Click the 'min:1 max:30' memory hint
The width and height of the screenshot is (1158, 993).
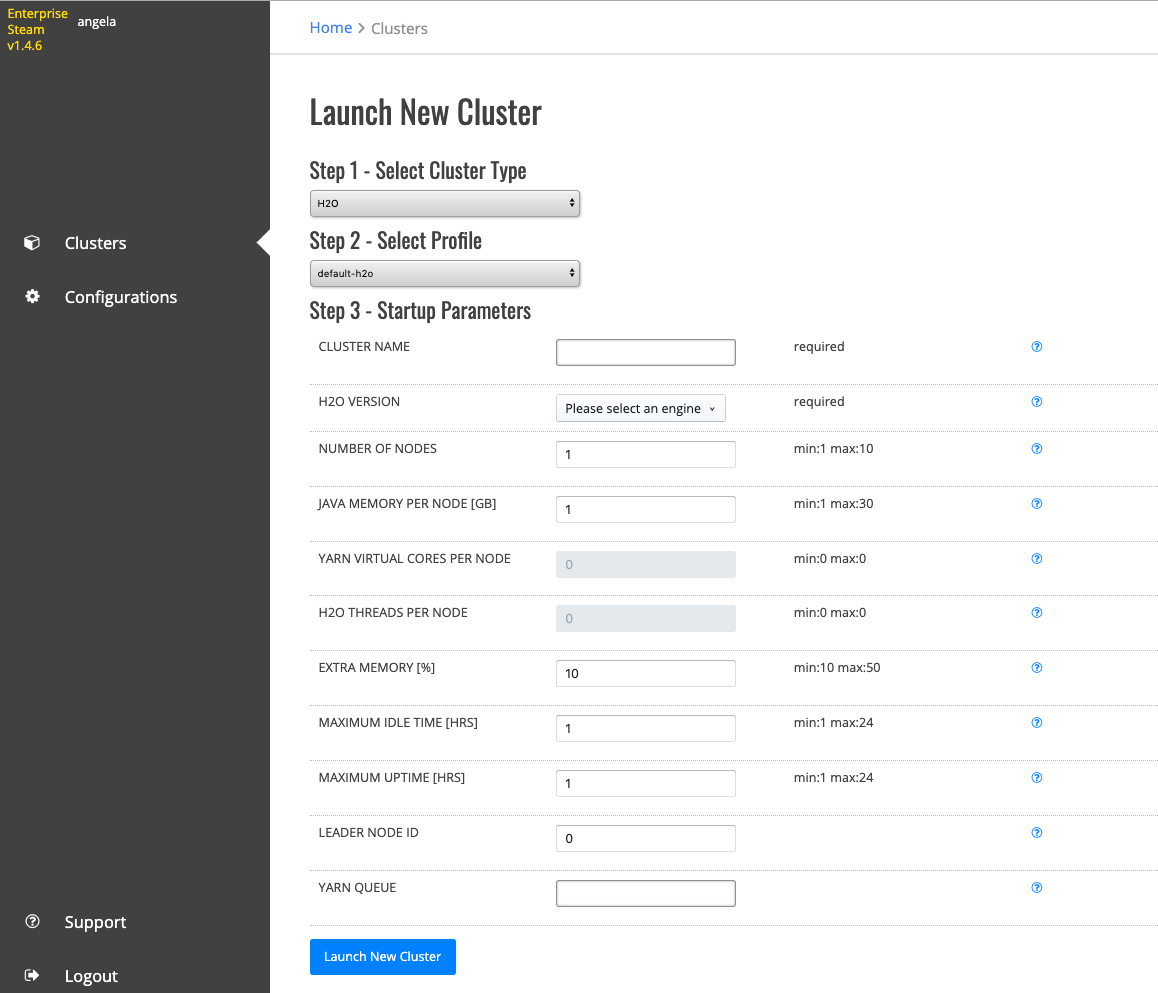point(833,504)
